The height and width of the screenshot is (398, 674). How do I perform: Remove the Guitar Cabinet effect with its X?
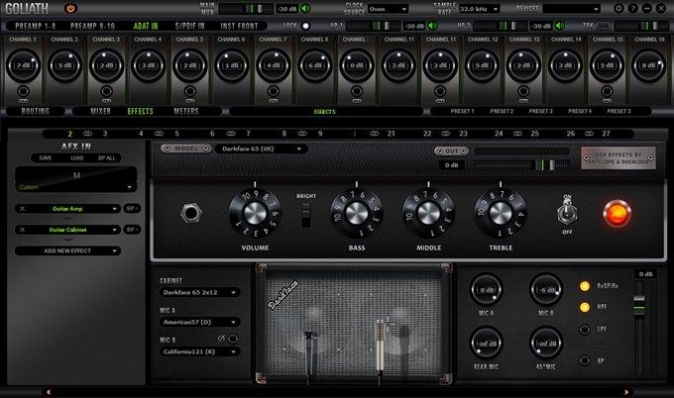coord(22,230)
